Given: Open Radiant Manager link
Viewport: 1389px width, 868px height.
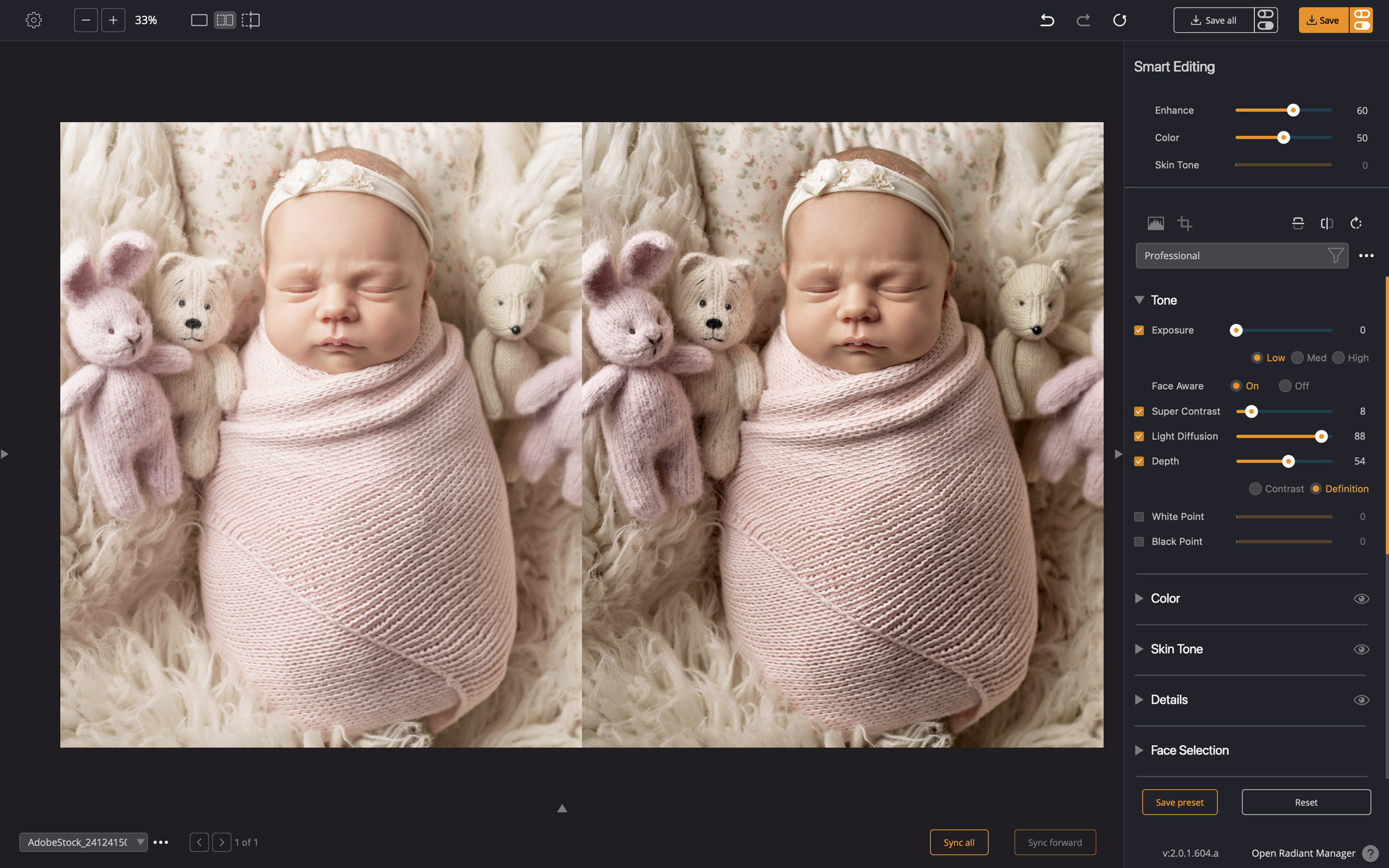Looking at the screenshot, I should pyautogui.click(x=1303, y=853).
